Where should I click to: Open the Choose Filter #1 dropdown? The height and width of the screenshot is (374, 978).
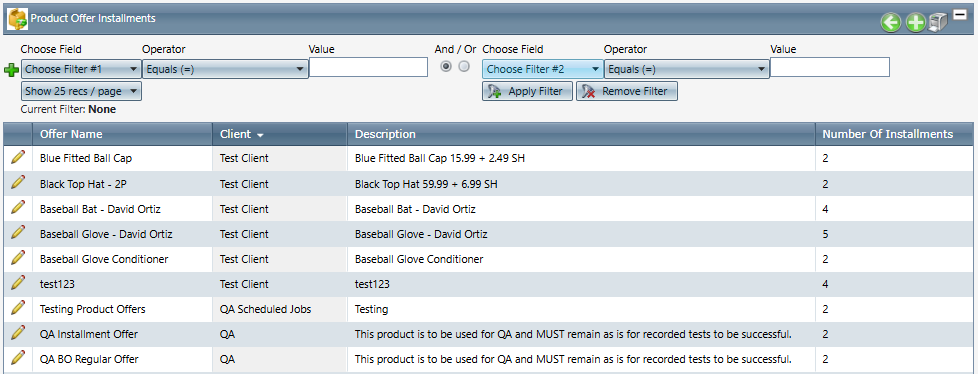81,69
